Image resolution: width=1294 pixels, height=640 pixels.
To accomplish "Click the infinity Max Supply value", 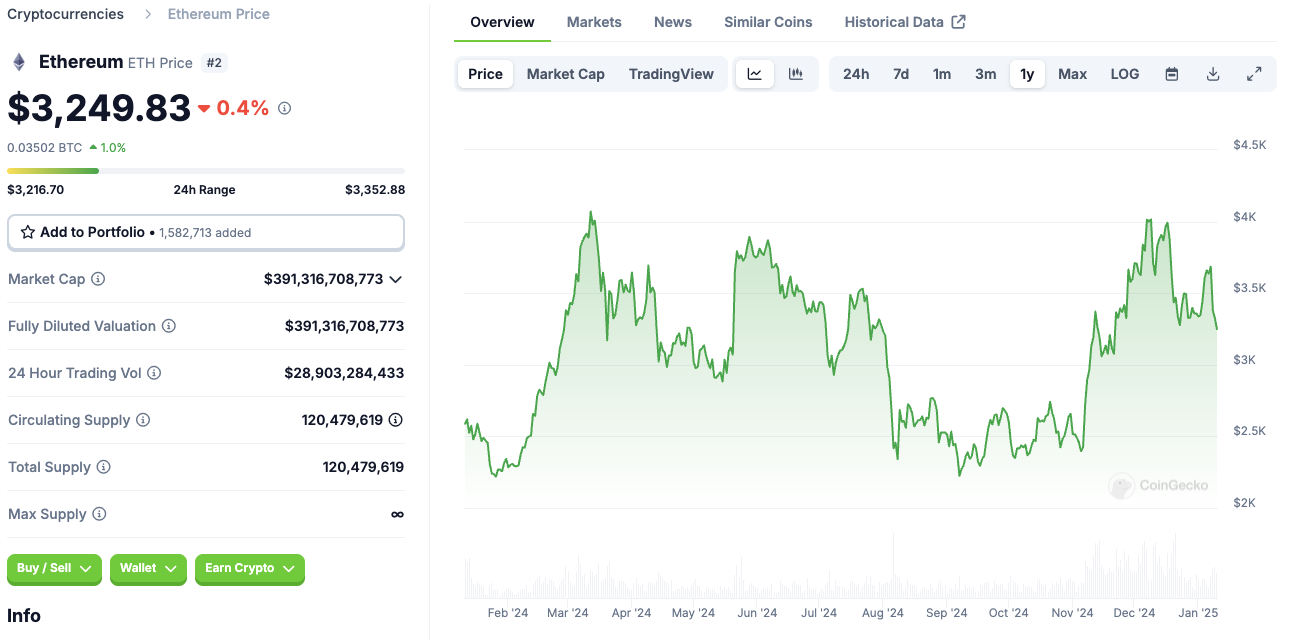I will point(397,514).
